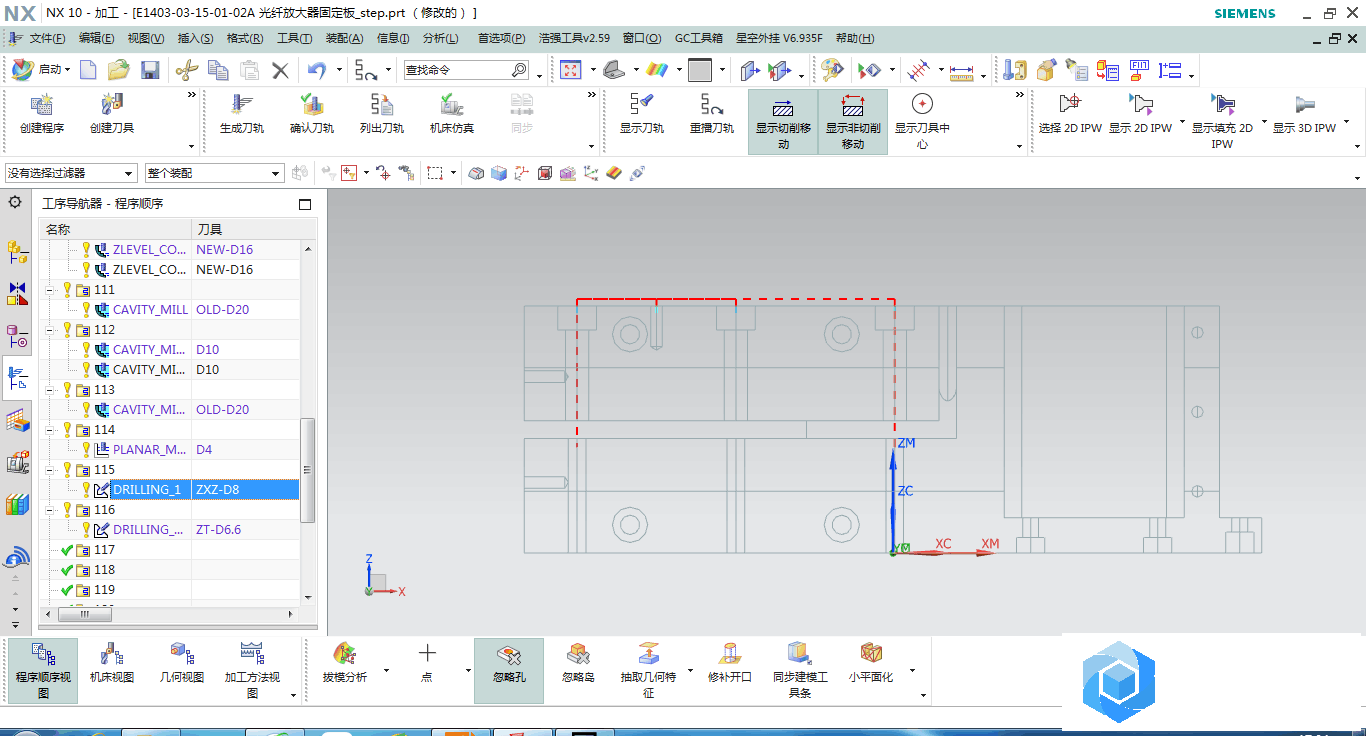Collapse program group 114
This screenshot has height=736, width=1366.
click(x=51, y=430)
